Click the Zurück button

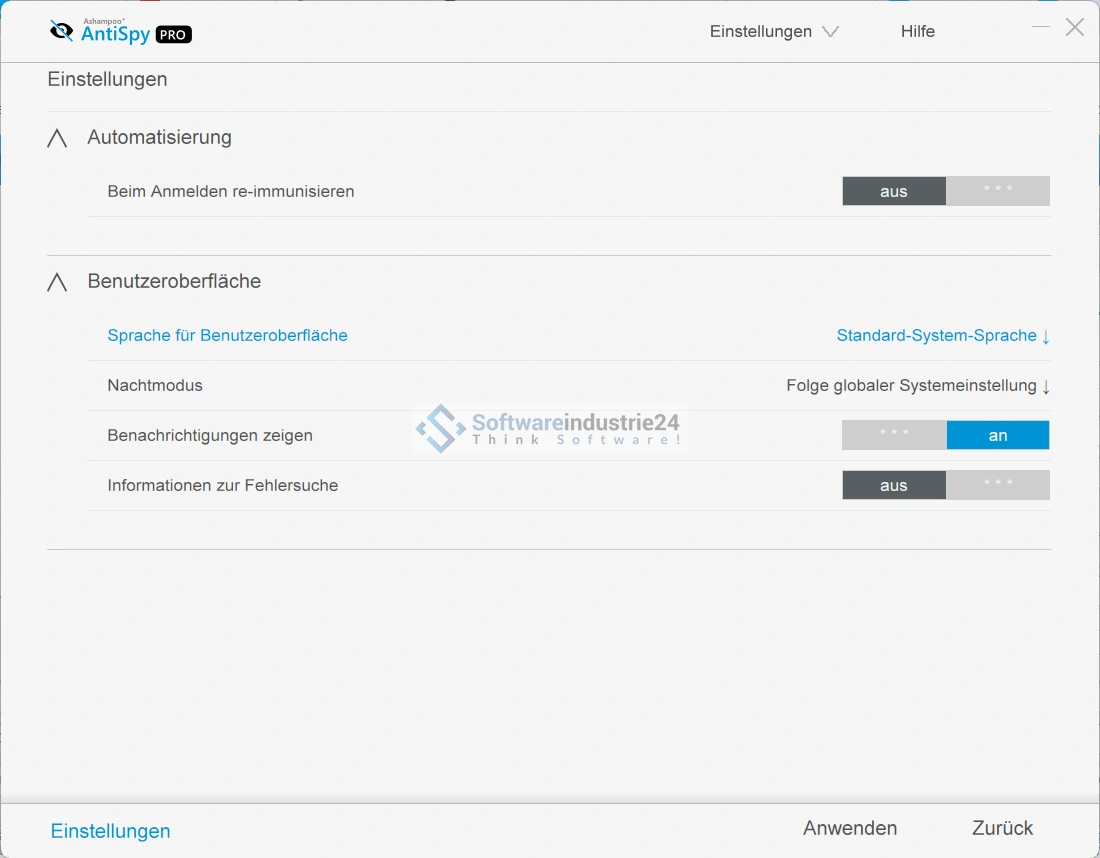point(1002,828)
